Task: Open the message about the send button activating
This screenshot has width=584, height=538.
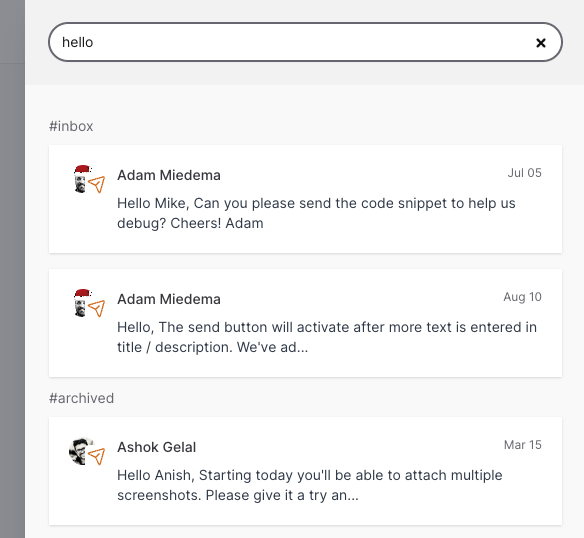Action: (x=305, y=323)
